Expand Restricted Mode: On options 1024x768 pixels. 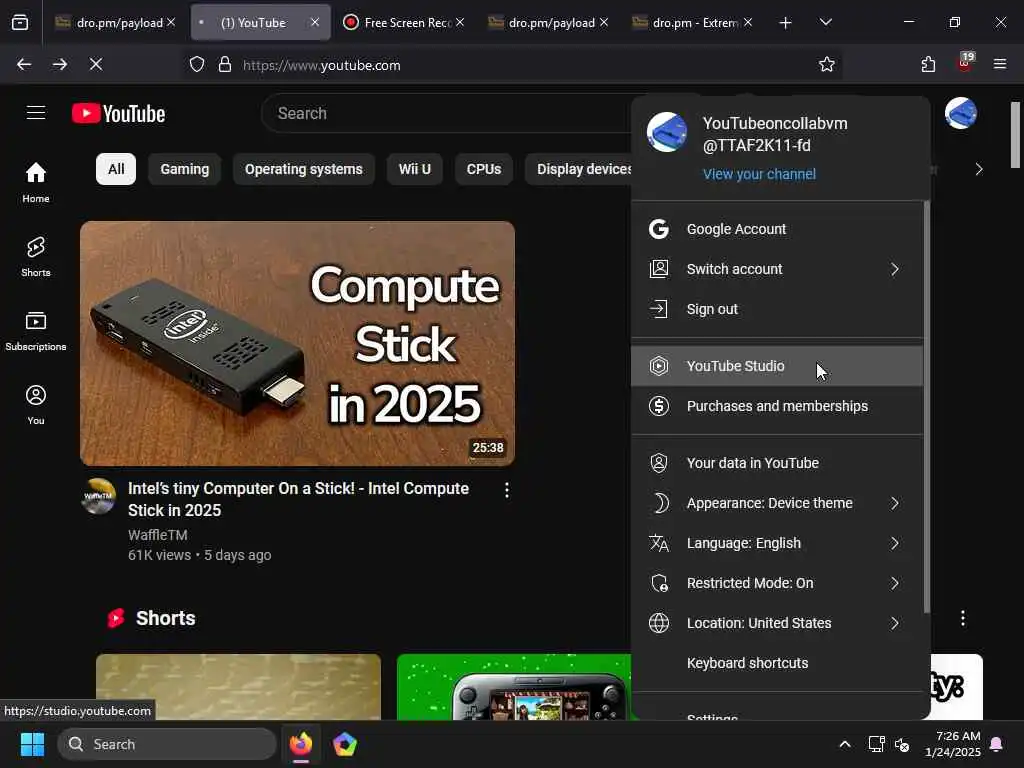tap(777, 583)
